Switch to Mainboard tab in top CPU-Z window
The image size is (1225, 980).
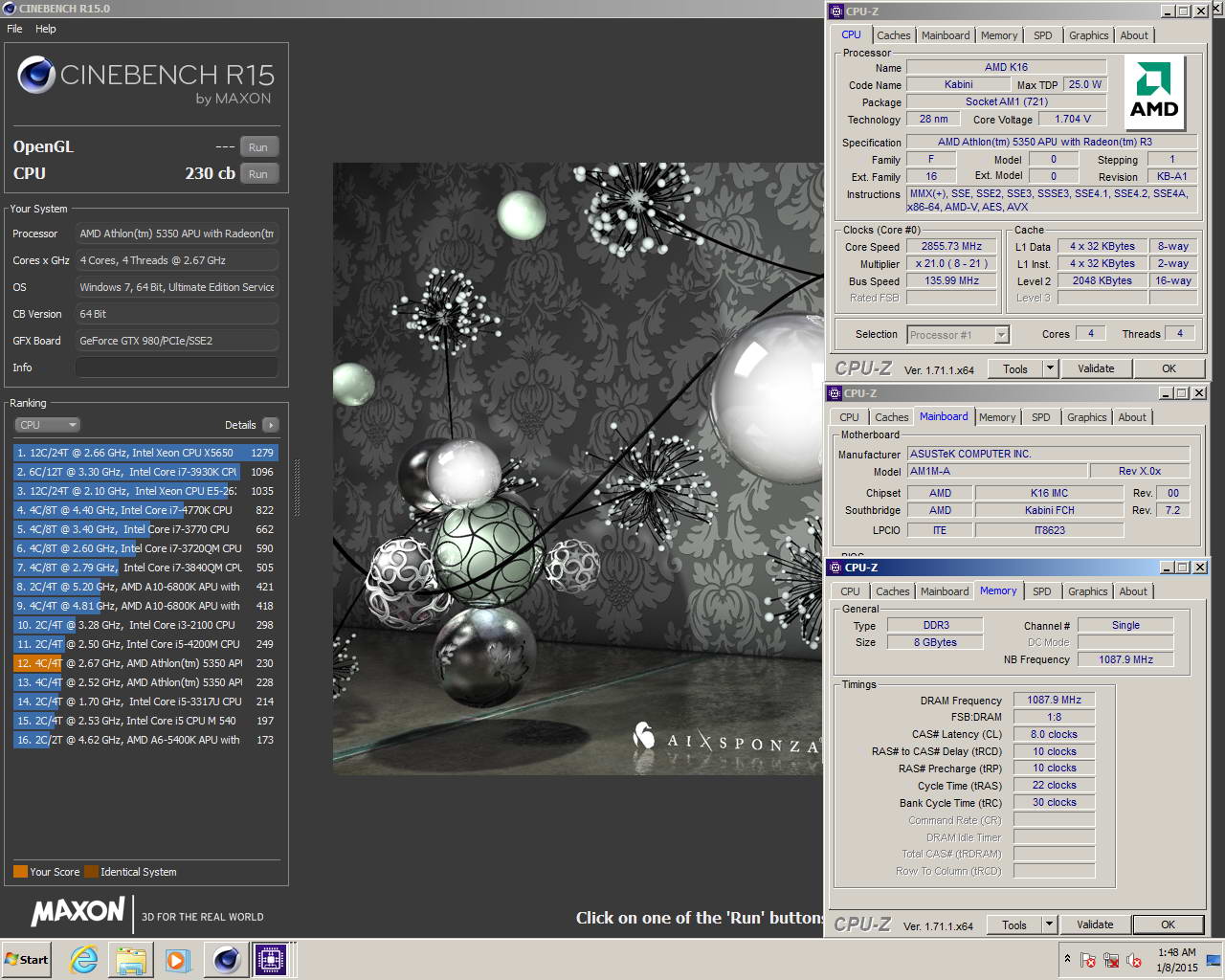point(946,35)
